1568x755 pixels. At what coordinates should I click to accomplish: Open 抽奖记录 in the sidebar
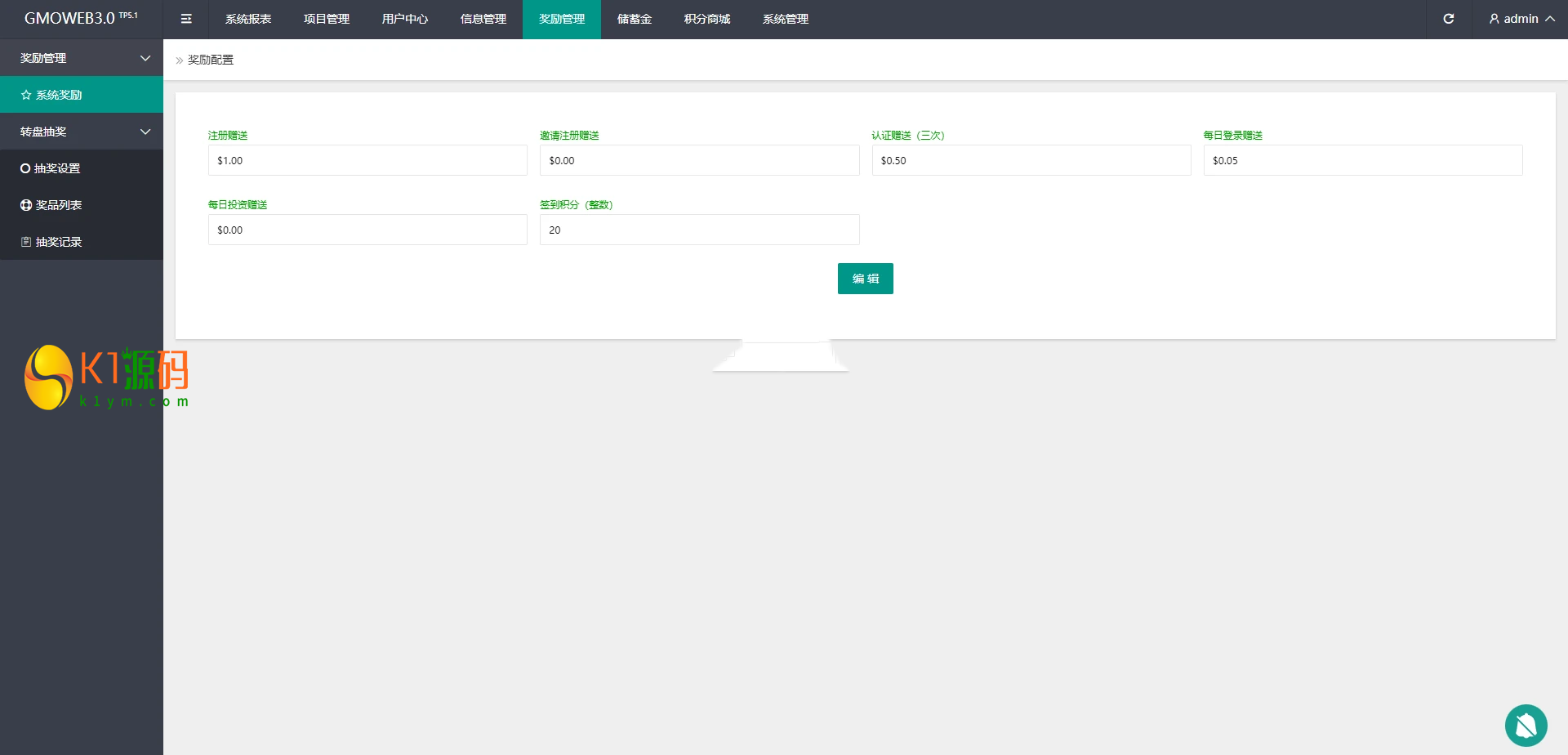pos(82,242)
